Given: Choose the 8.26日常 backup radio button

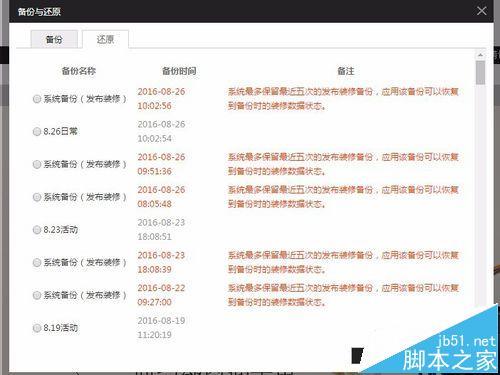Looking at the screenshot, I should click(x=37, y=131).
